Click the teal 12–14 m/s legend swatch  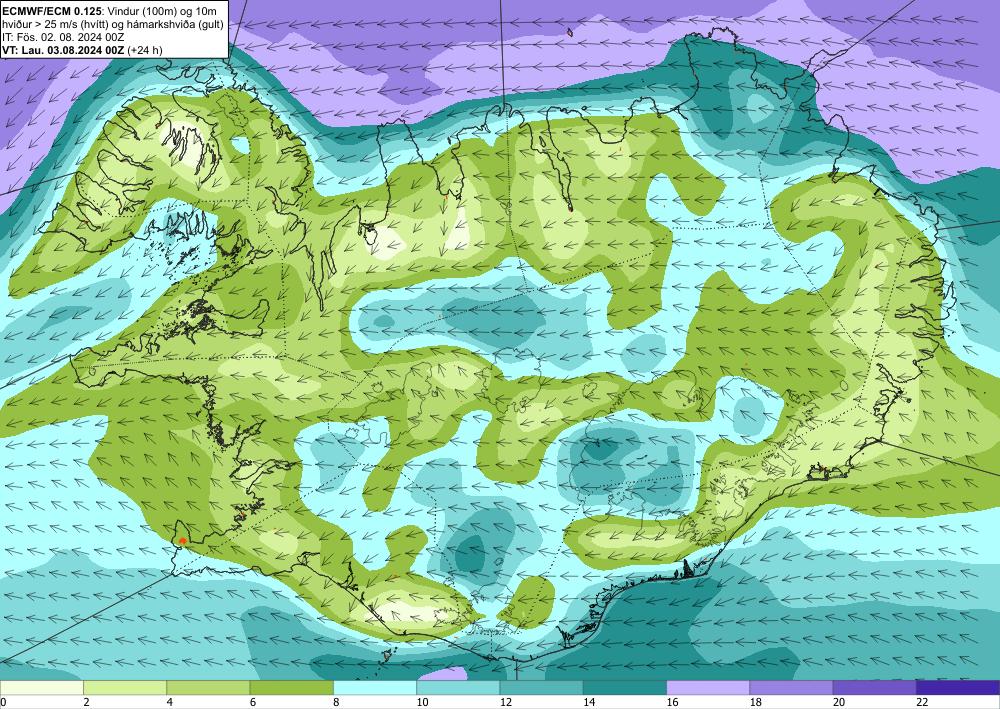(541, 687)
